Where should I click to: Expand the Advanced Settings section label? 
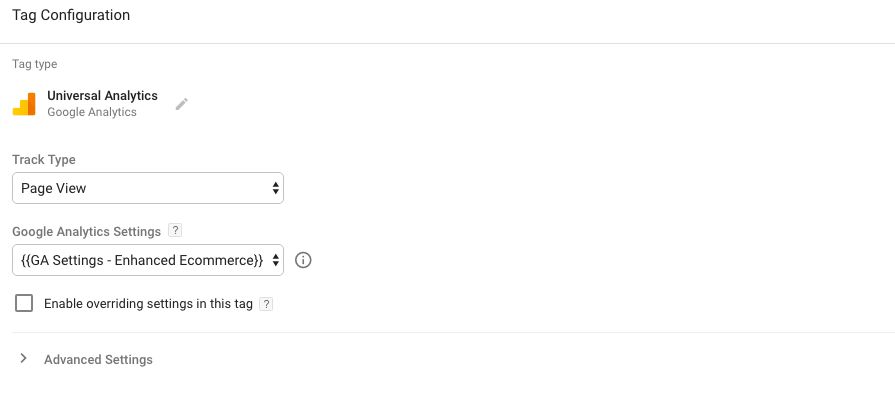coord(98,360)
